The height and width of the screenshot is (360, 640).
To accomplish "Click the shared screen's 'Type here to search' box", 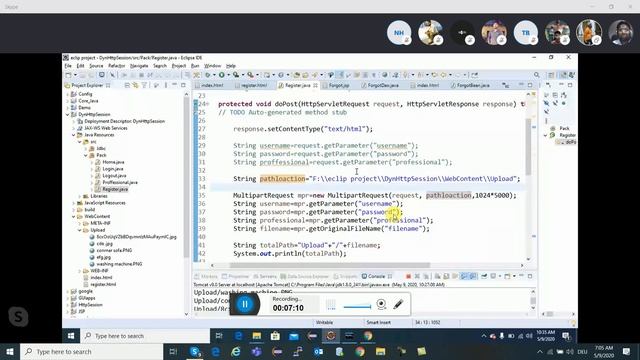I will 145,336.
